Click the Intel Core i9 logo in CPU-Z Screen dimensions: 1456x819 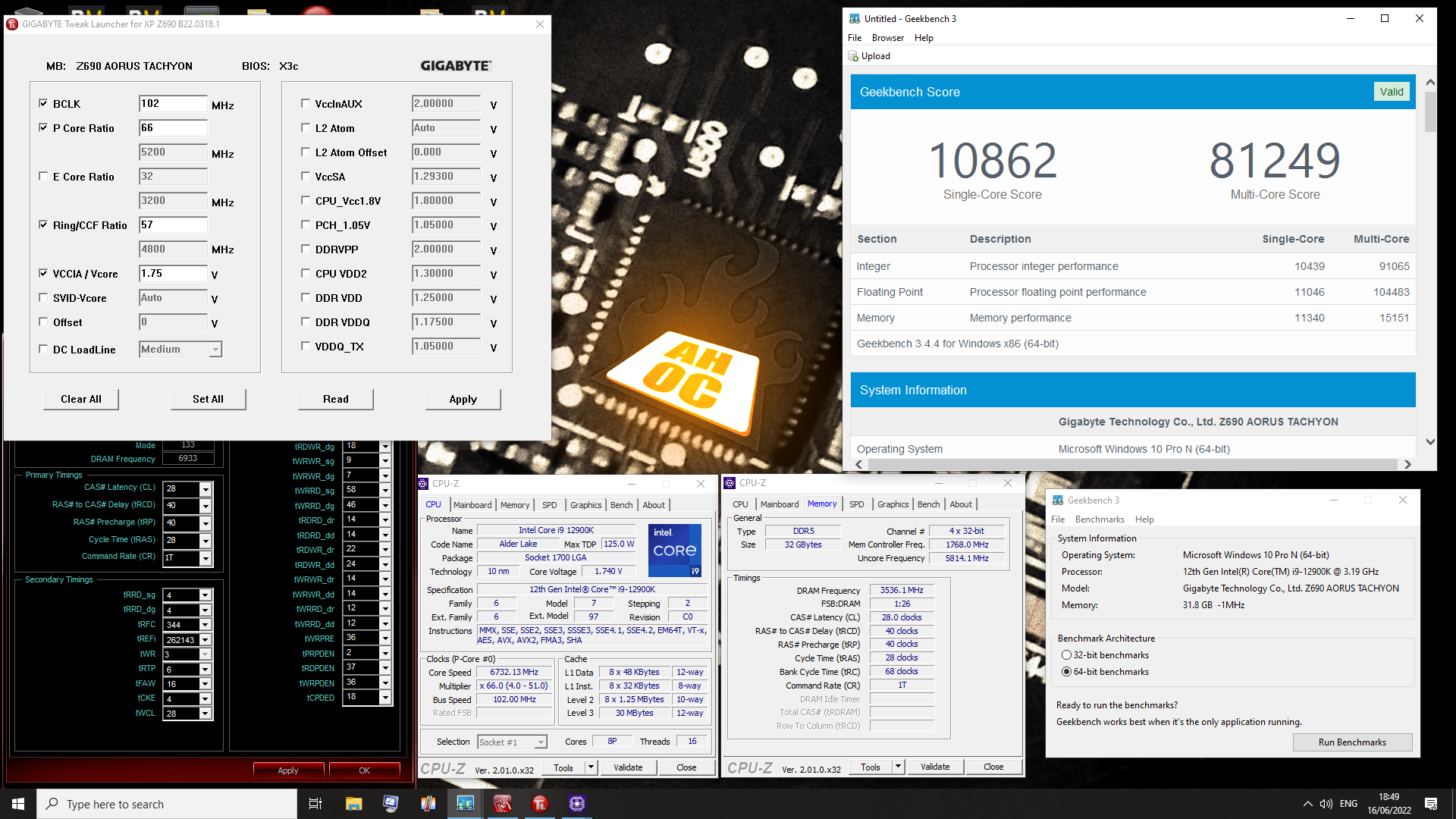(x=675, y=550)
